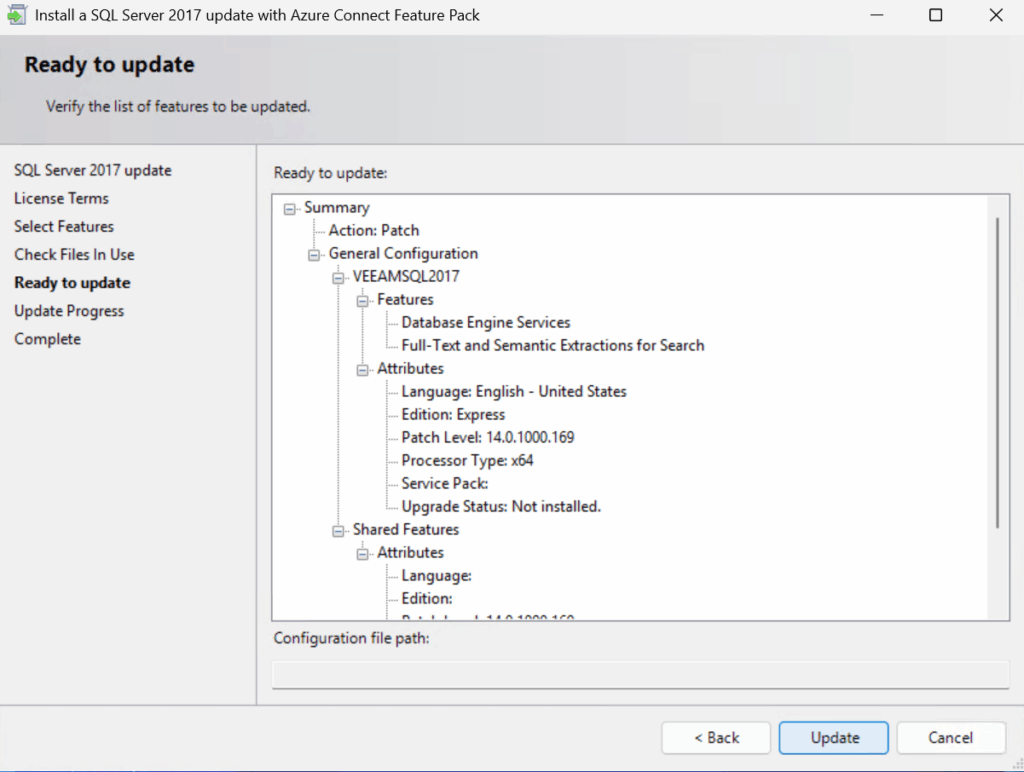1024x772 pixels.
Task: Click the < Back button
Action: tap(716, 738)
